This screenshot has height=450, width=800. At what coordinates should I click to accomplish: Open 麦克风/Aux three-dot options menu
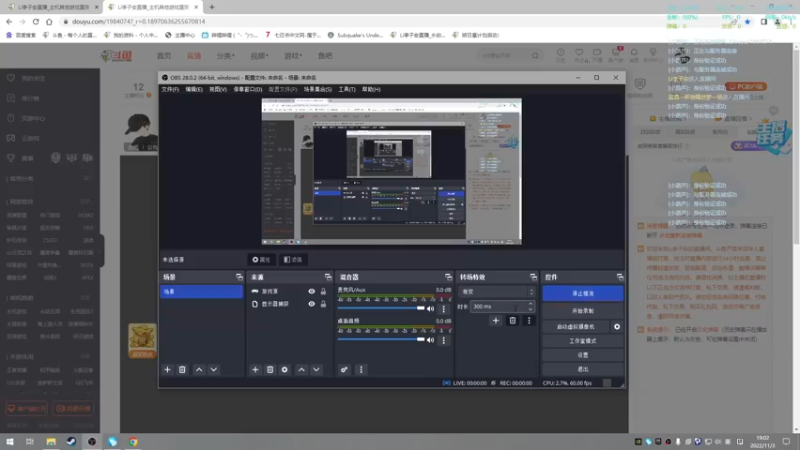(x=443, y=309)
